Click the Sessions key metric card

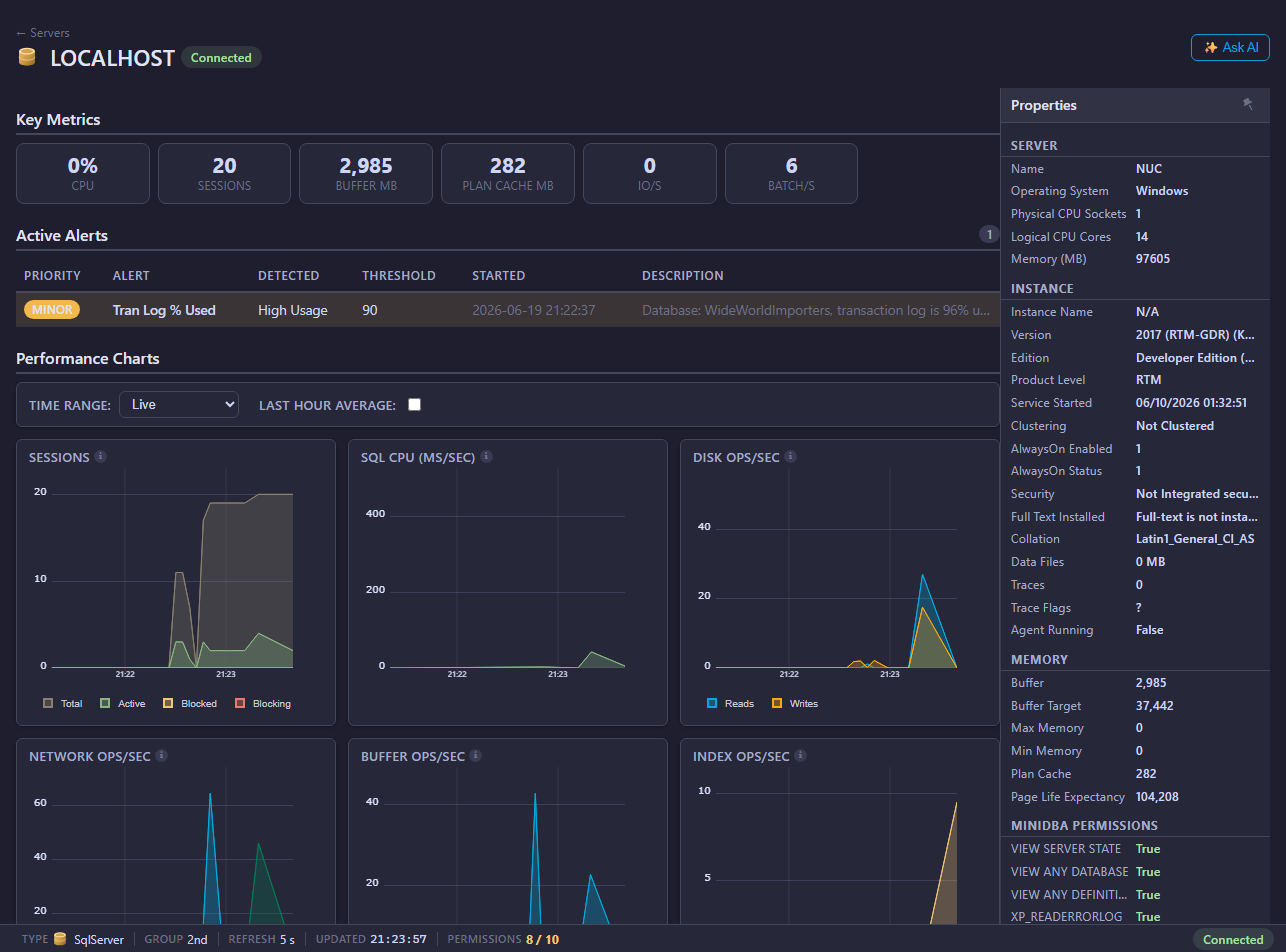(x=224, y=173)
